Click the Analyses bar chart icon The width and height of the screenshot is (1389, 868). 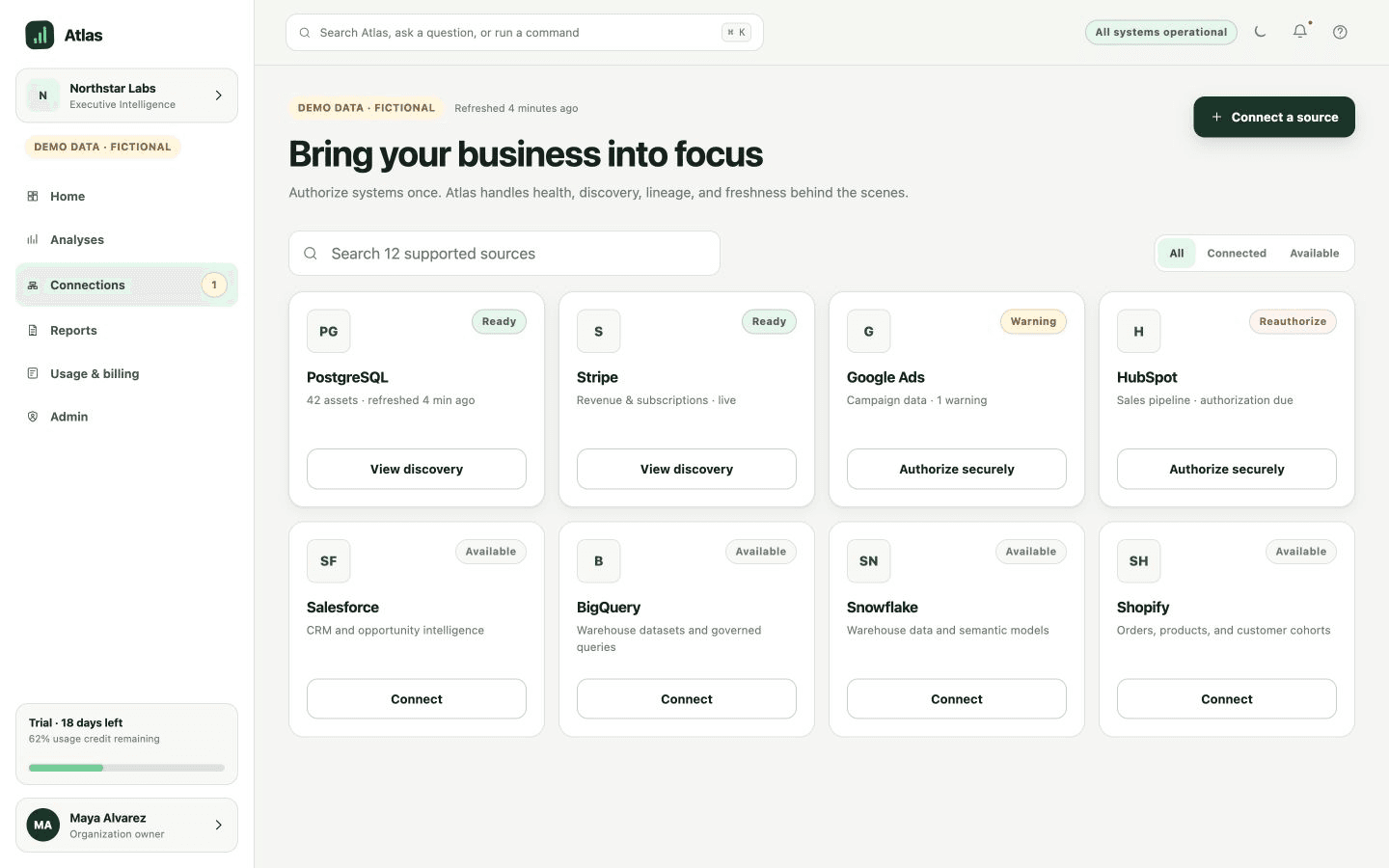click(33, 239)
